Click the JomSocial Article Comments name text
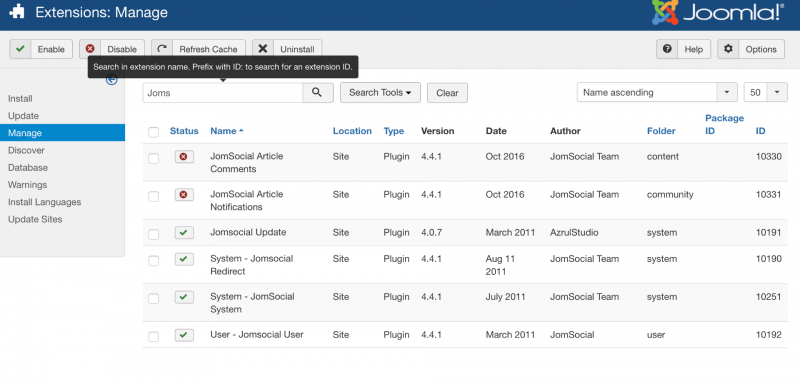This screenshot has width=800, height=384. pyautogui.click(x=246, y=163)
